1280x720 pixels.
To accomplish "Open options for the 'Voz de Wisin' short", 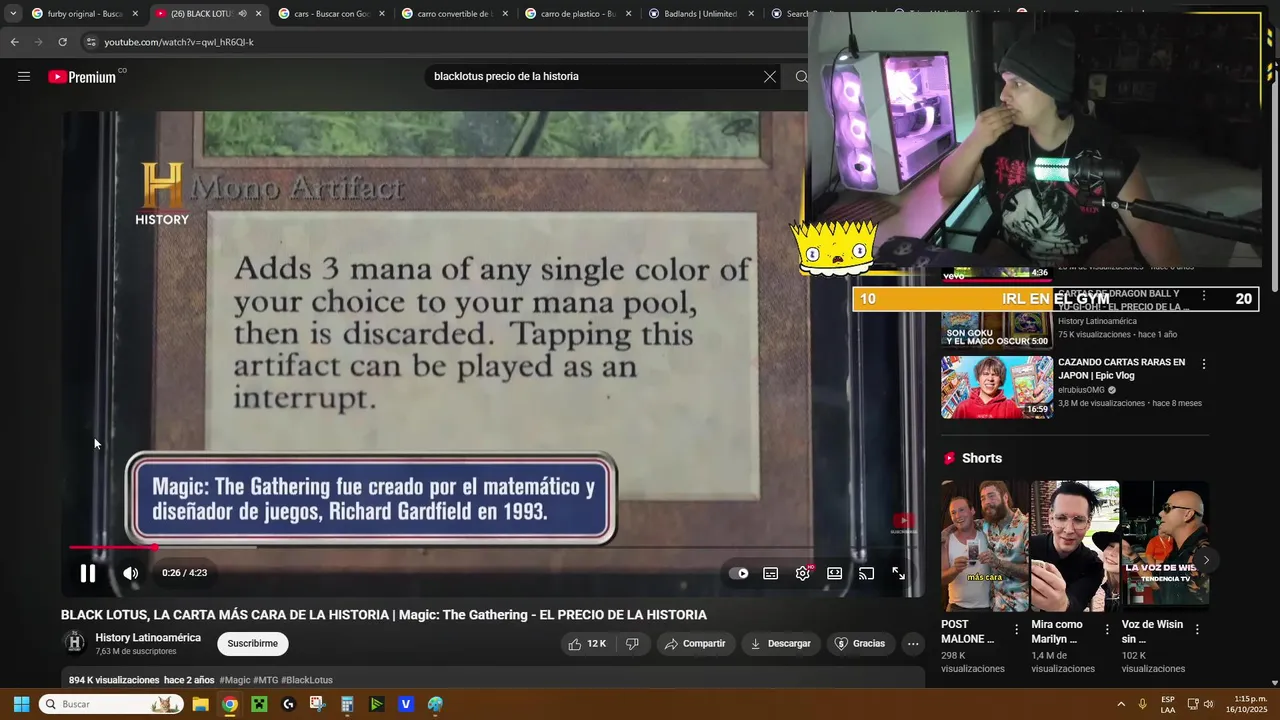I will tap(1197, 629).
